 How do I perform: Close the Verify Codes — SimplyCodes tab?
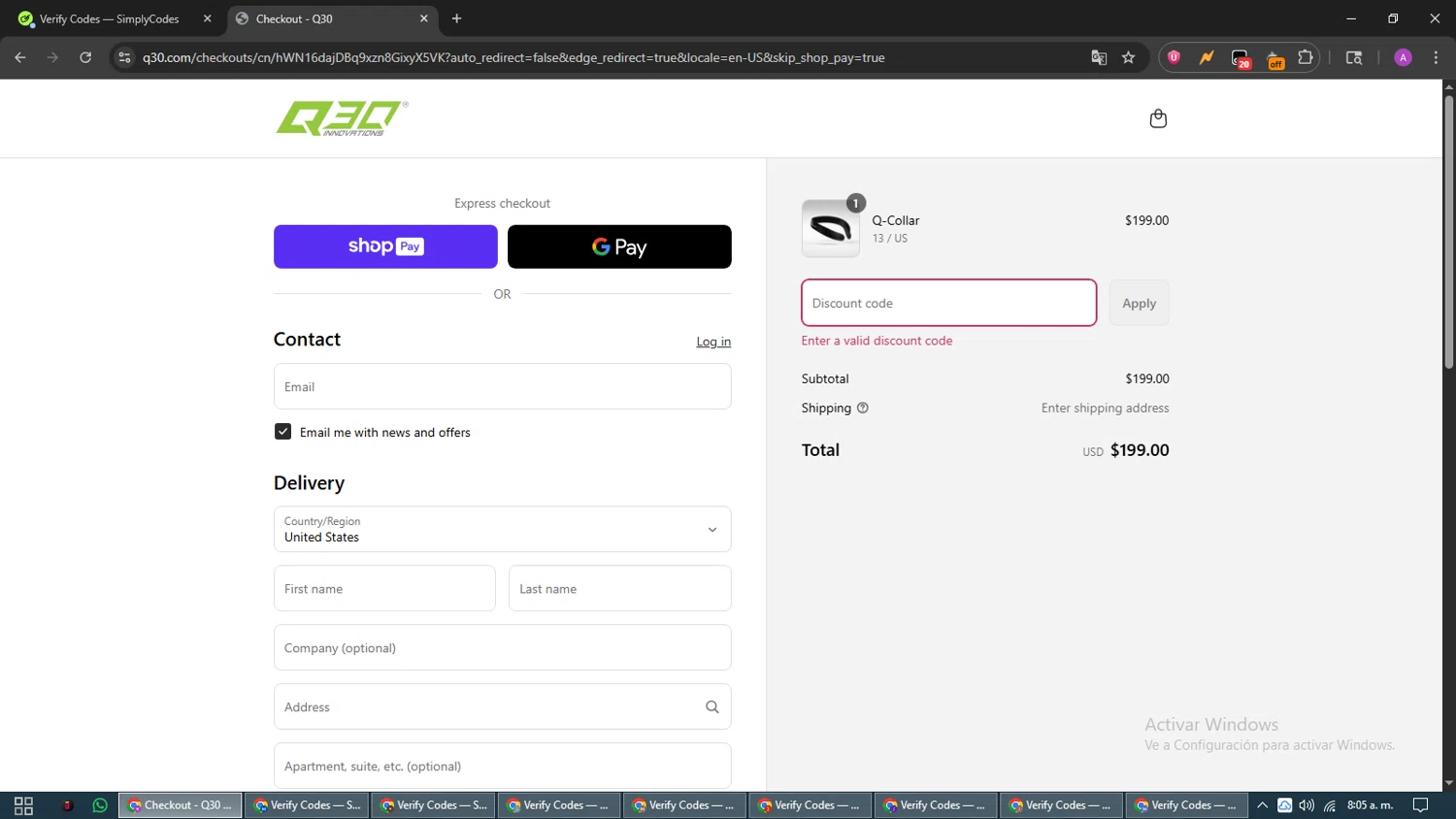tap(207, 18)
